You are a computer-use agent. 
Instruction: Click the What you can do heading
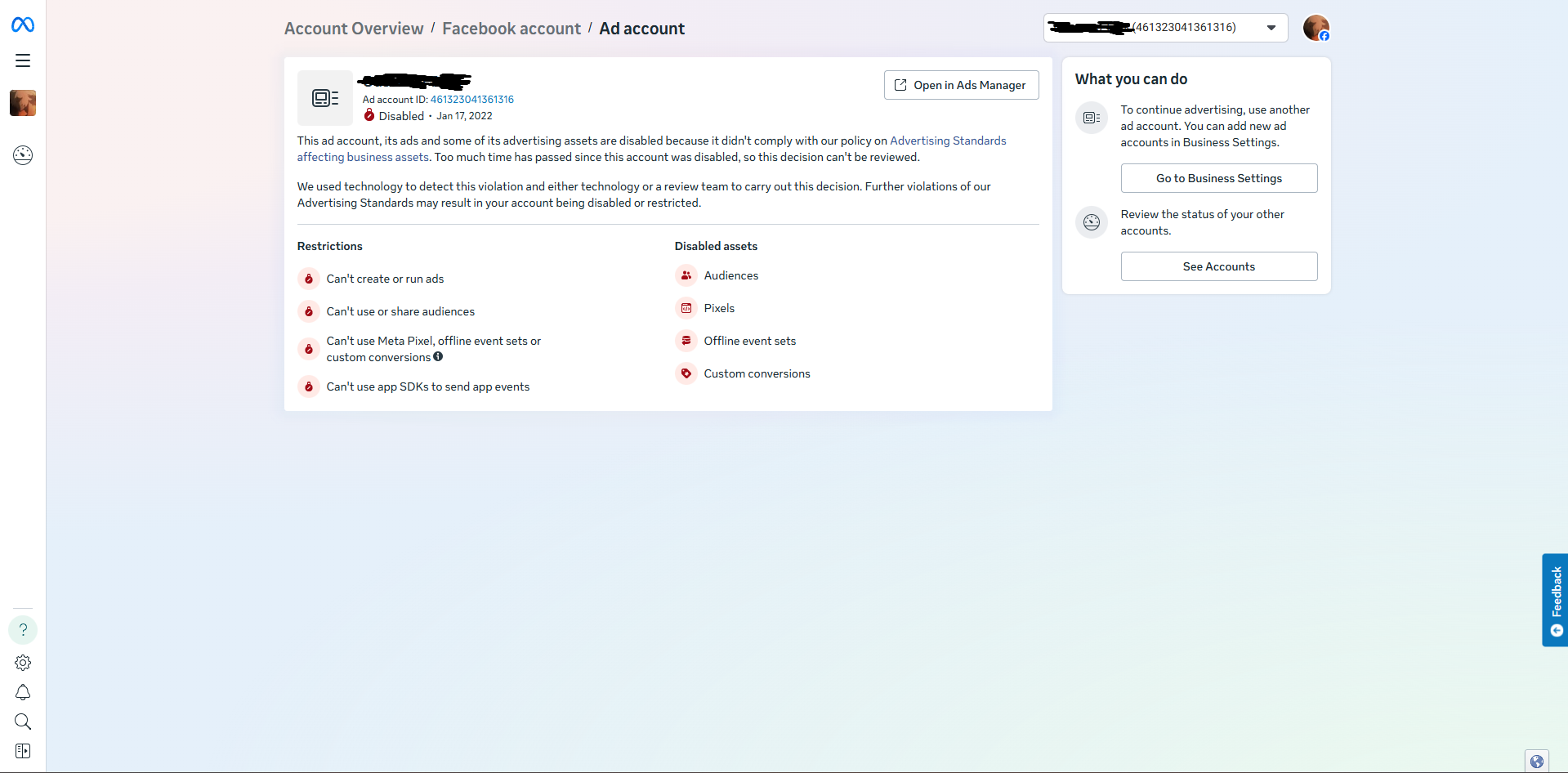tap(1132, 79)
